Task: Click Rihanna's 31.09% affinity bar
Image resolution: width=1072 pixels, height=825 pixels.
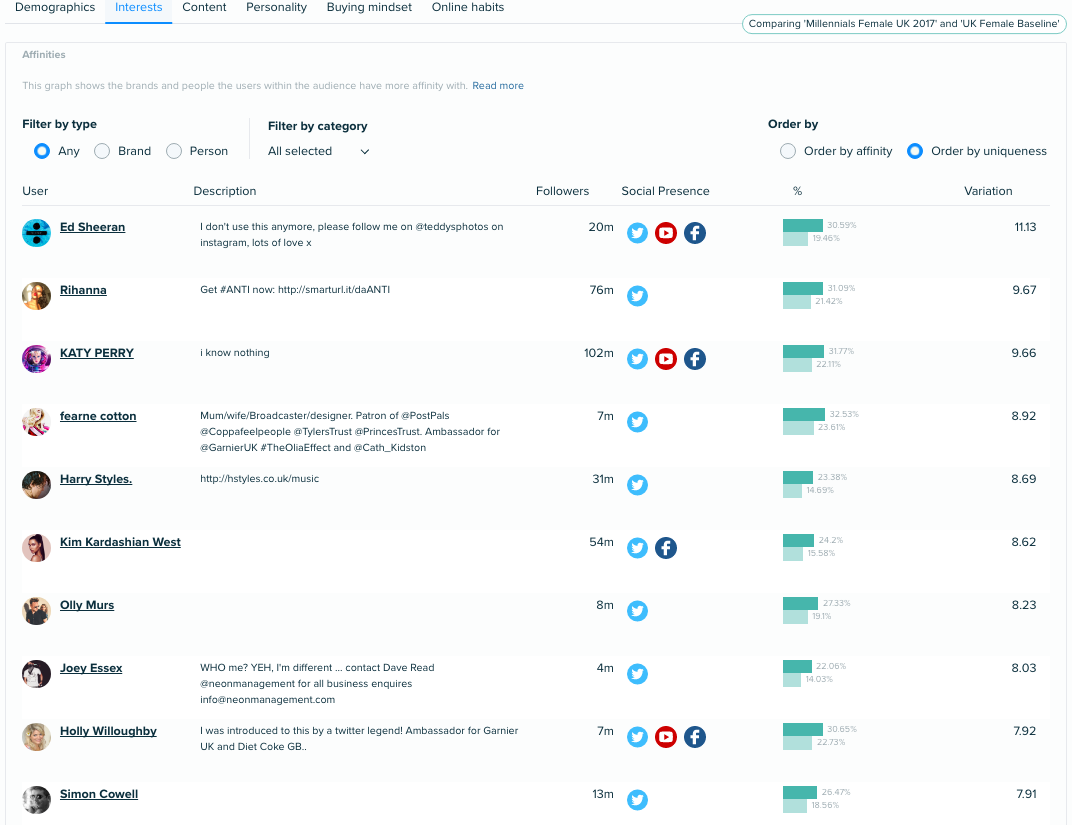Action: 803,288
